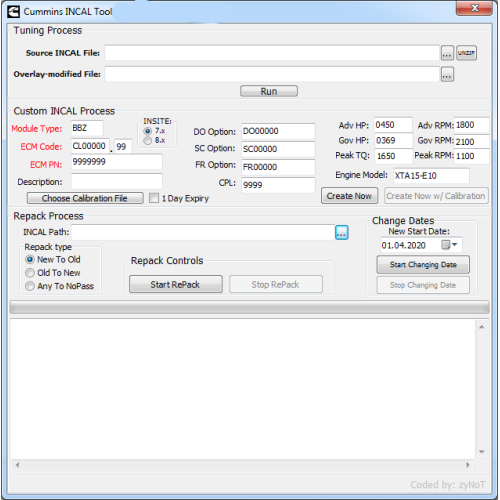Click the Adv RPM field 1800
This screenshot has height=500, width=500.
point(472,125)
